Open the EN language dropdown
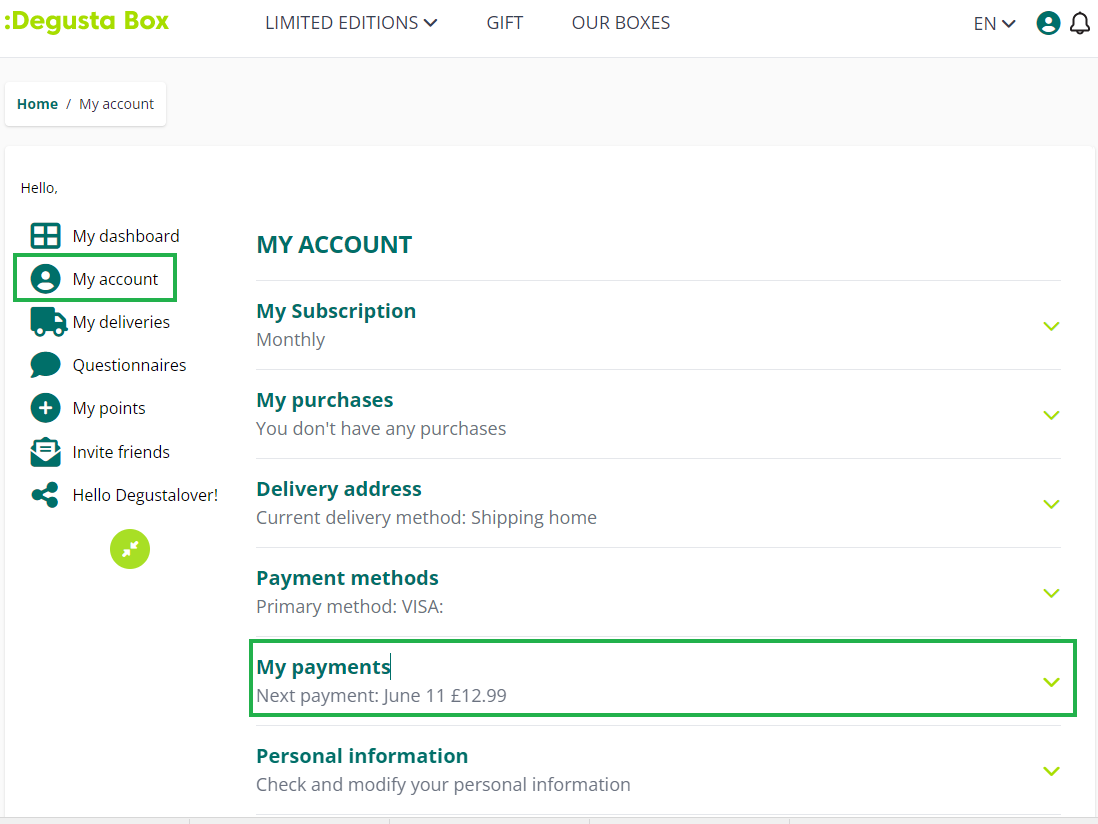The width and height of the screenshot is (1098, 824). (994, 24)
